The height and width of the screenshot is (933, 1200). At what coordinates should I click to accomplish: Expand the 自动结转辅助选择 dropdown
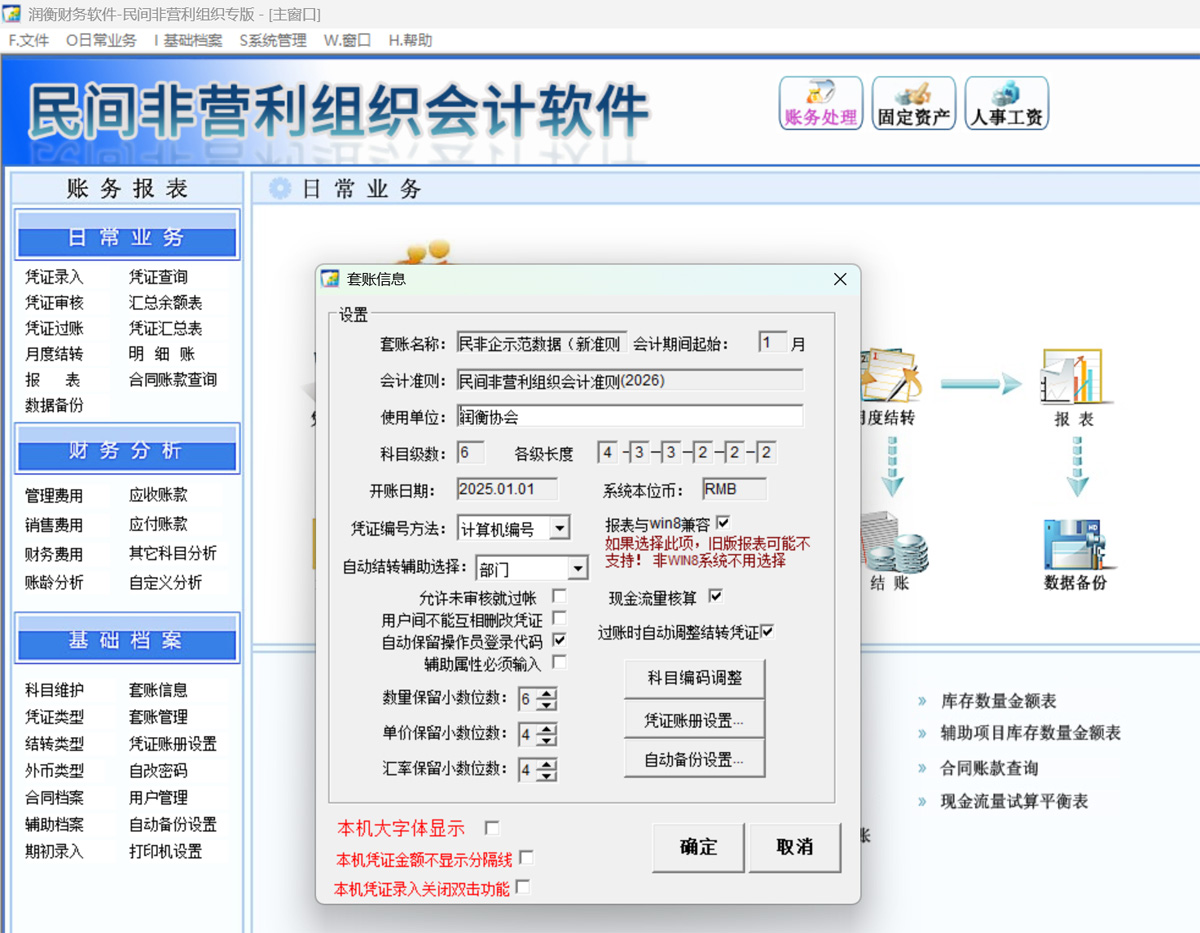(x=577, y=569)
